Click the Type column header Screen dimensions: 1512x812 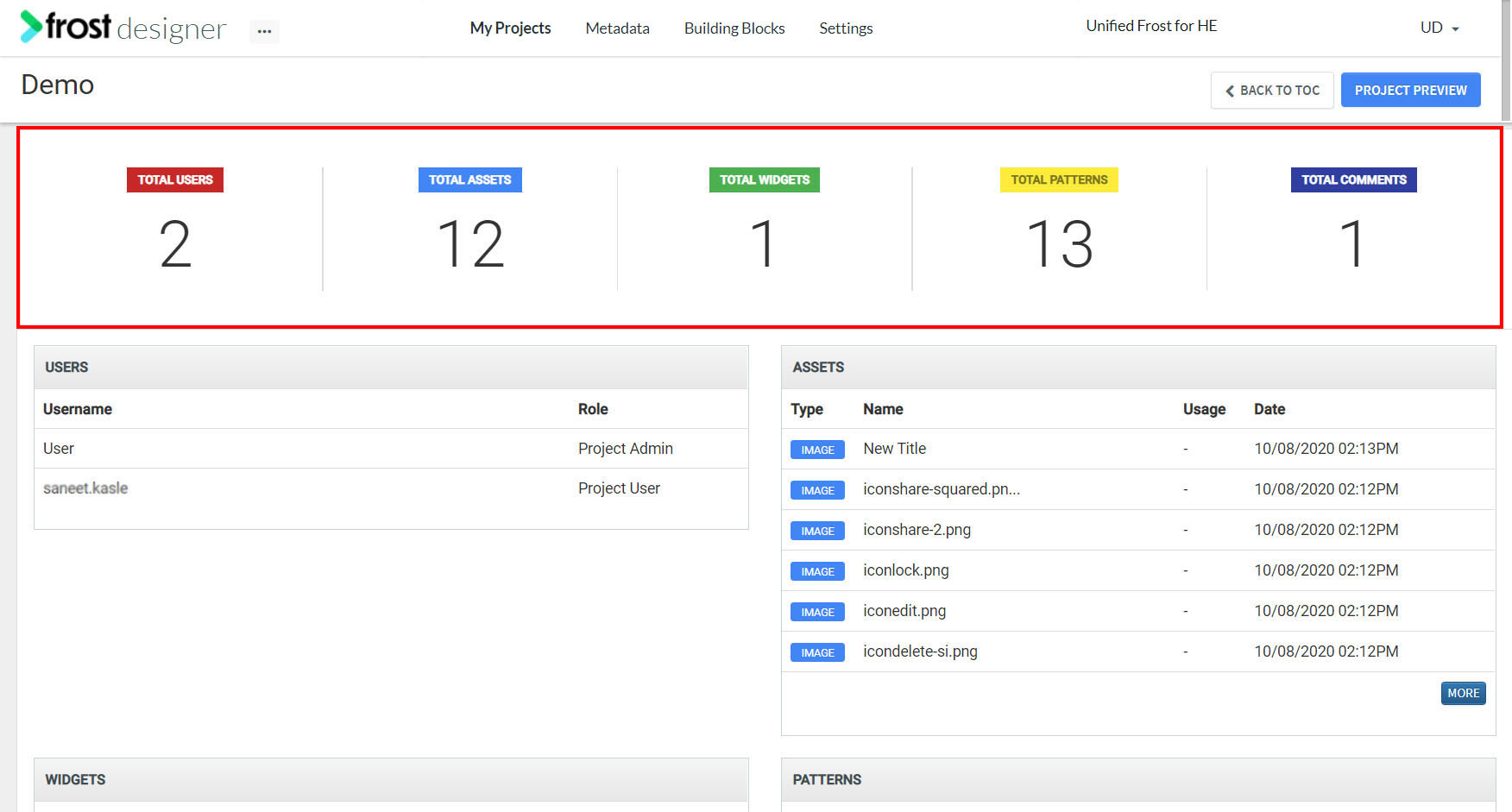(x=807, y=409)
